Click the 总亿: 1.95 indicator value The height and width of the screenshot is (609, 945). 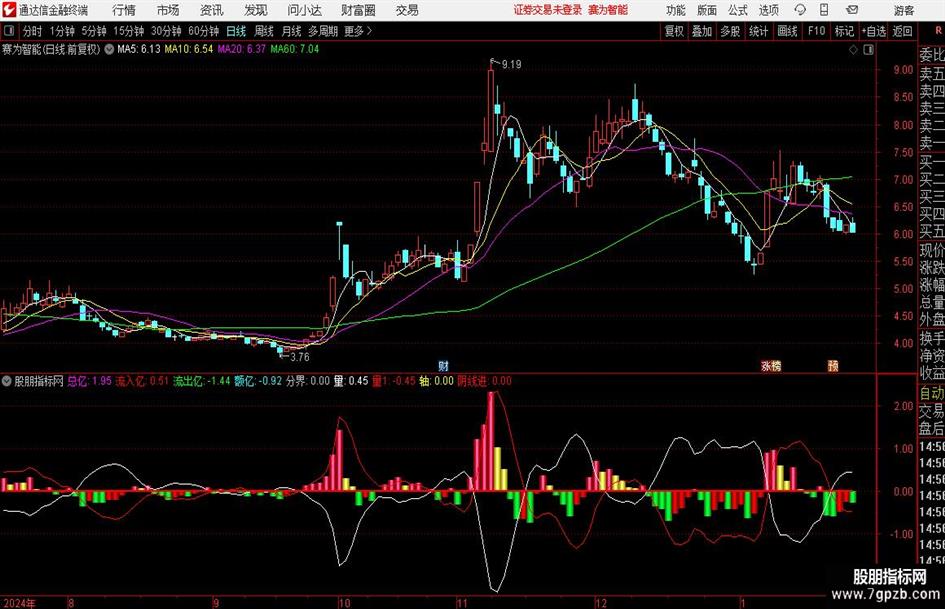coord(89,381)
